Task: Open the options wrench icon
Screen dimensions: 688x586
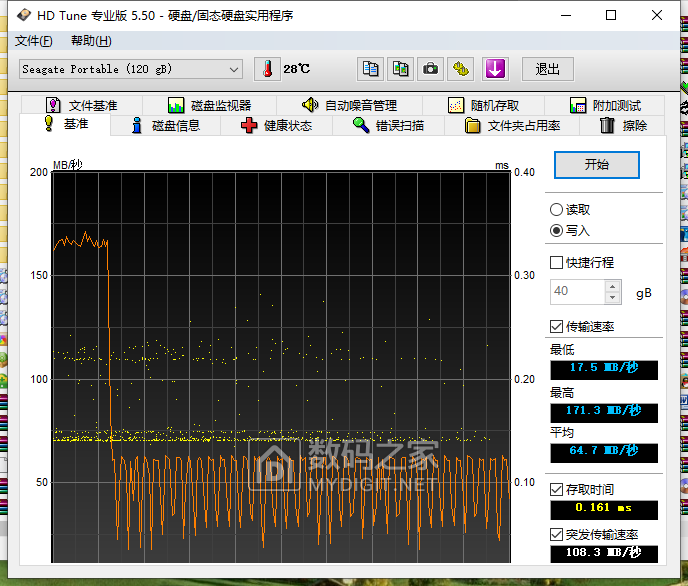Action: (x=460, y=69)
